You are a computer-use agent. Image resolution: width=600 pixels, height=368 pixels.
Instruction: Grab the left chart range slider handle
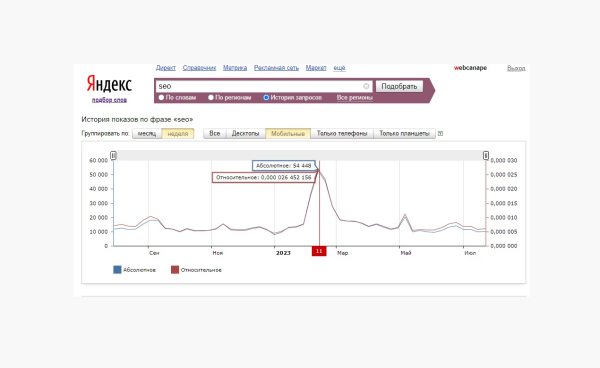tap(113, 155)
